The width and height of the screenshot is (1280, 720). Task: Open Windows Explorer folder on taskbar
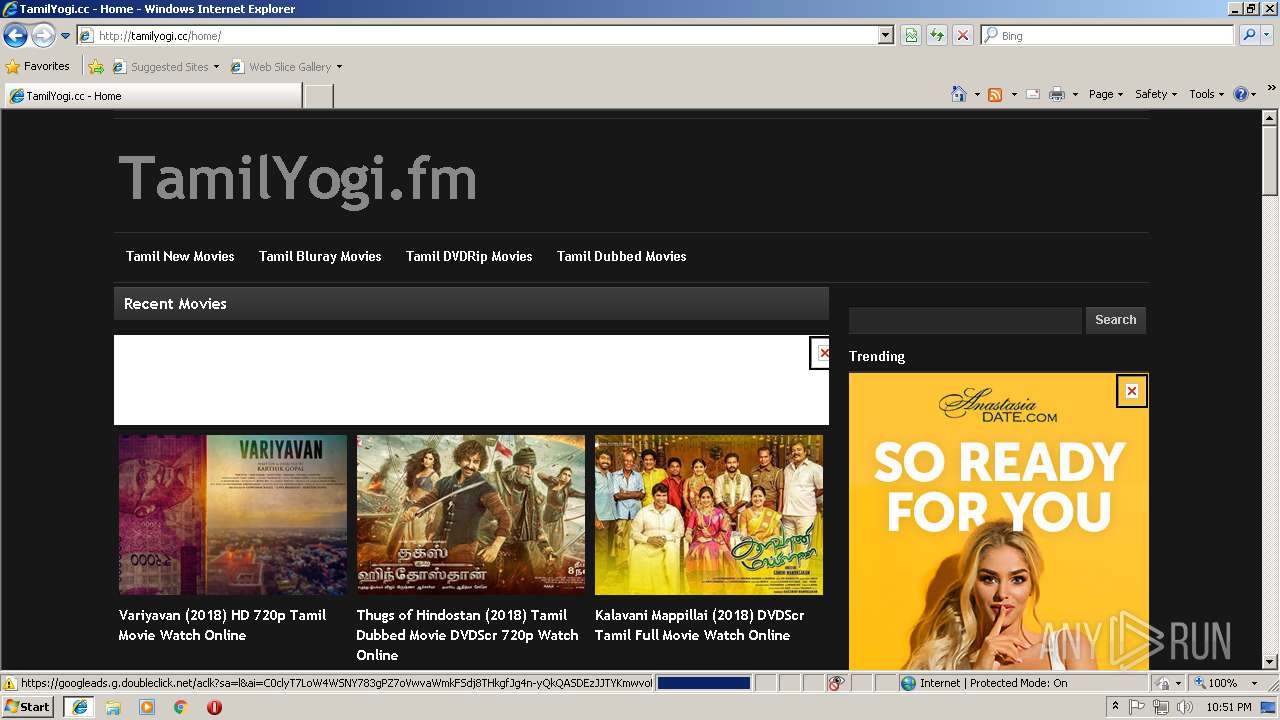113,707
